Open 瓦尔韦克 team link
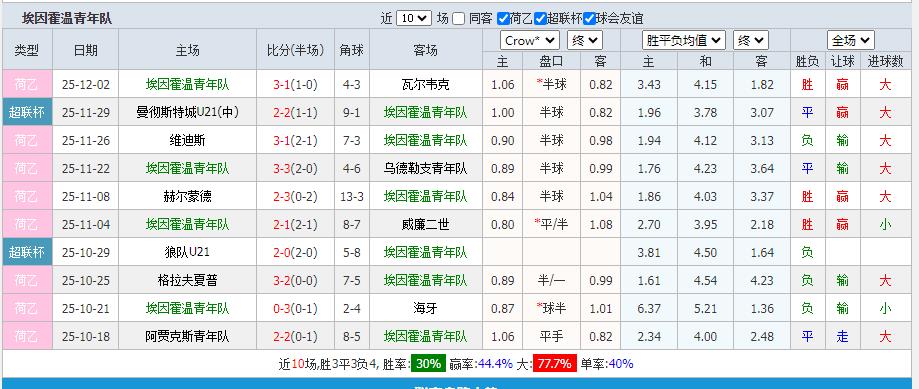The height and width of the screenshot is (389, 919). tap(426, 84)
